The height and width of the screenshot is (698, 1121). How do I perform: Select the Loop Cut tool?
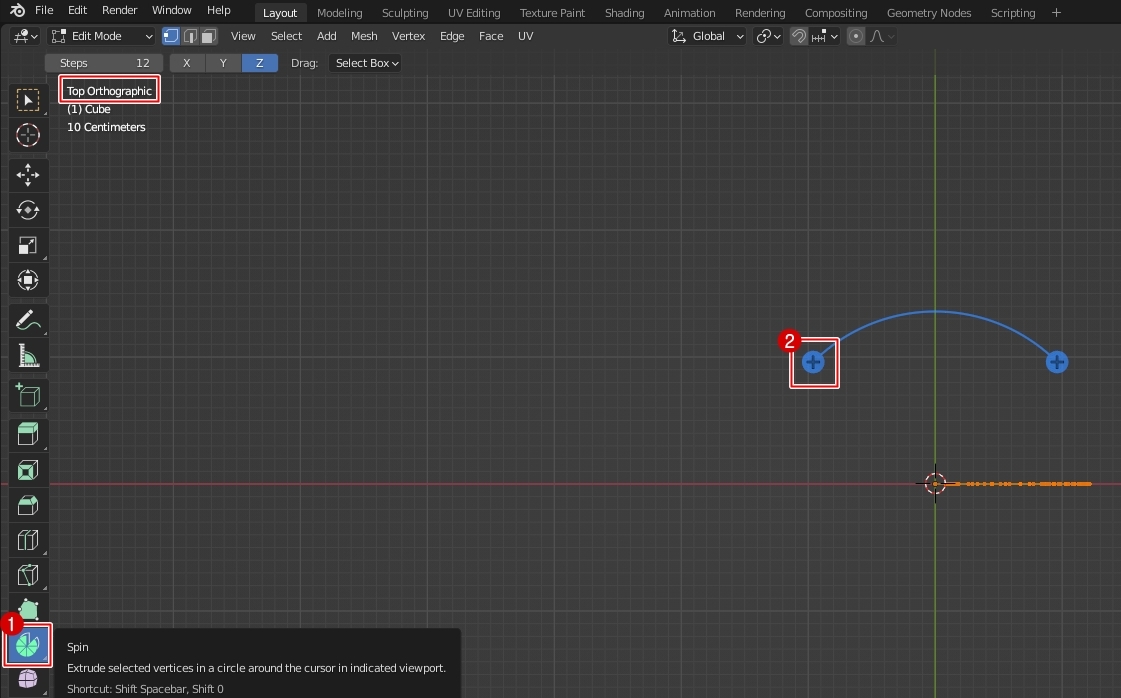point(28,540)
